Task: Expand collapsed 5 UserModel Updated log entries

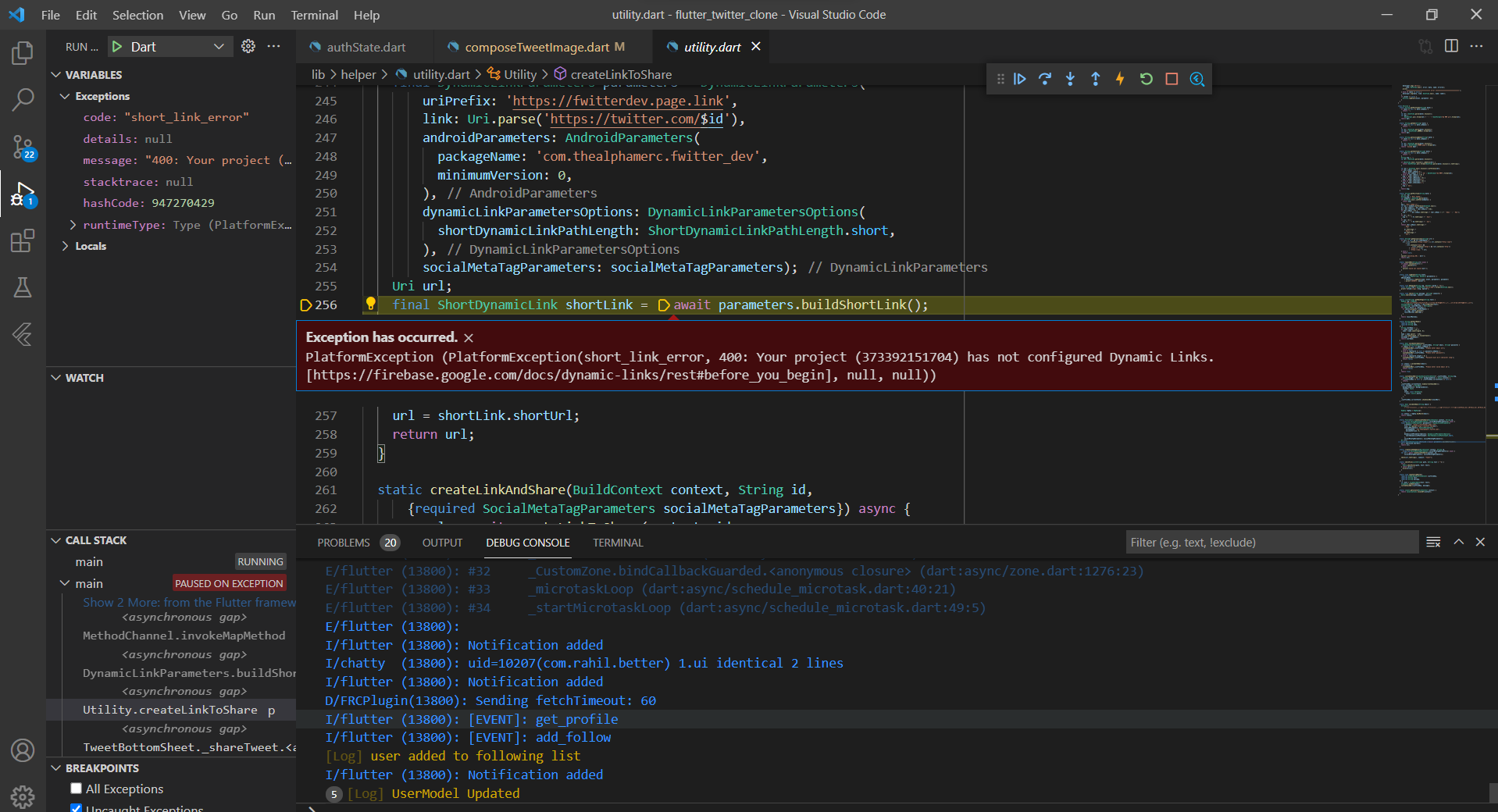Action: click(333, 794)
